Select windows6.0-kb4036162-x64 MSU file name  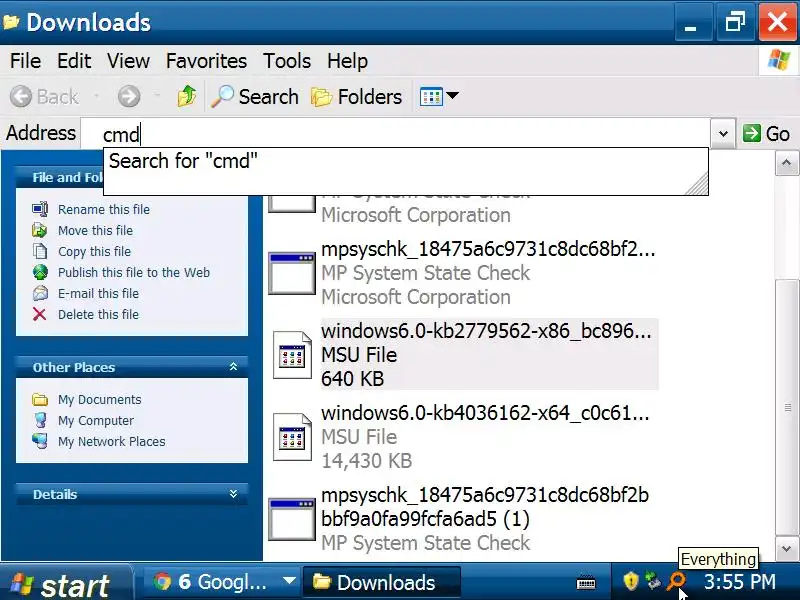(485, 413)
